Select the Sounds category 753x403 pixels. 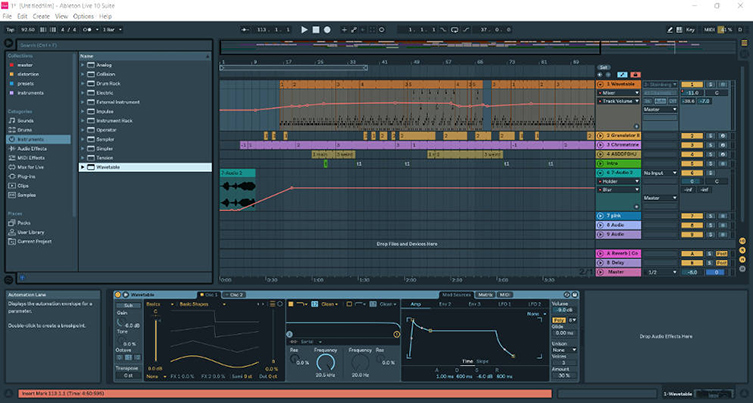click(25, 121)
